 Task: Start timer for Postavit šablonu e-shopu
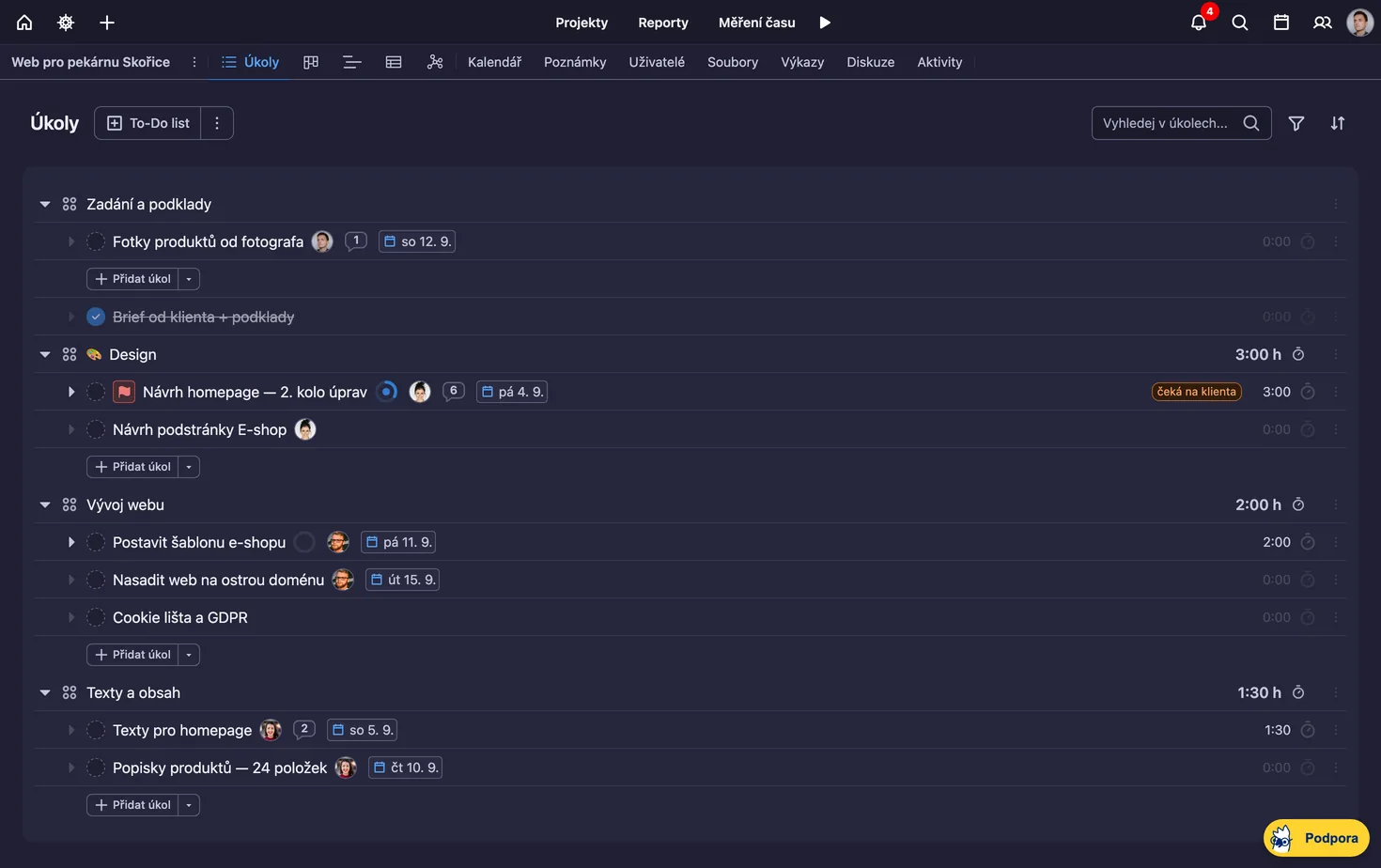[1308, 542]
